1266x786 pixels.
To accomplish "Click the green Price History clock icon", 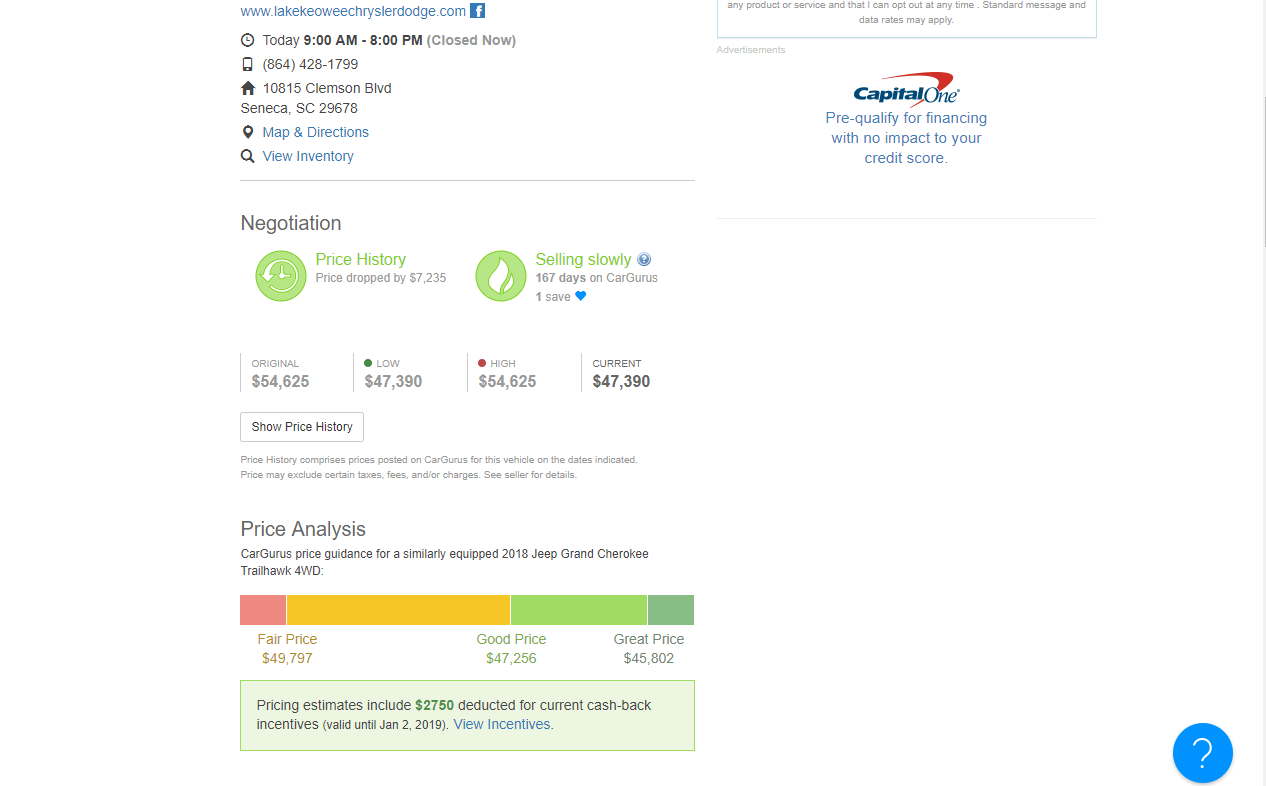I will (x=281, y=276).
